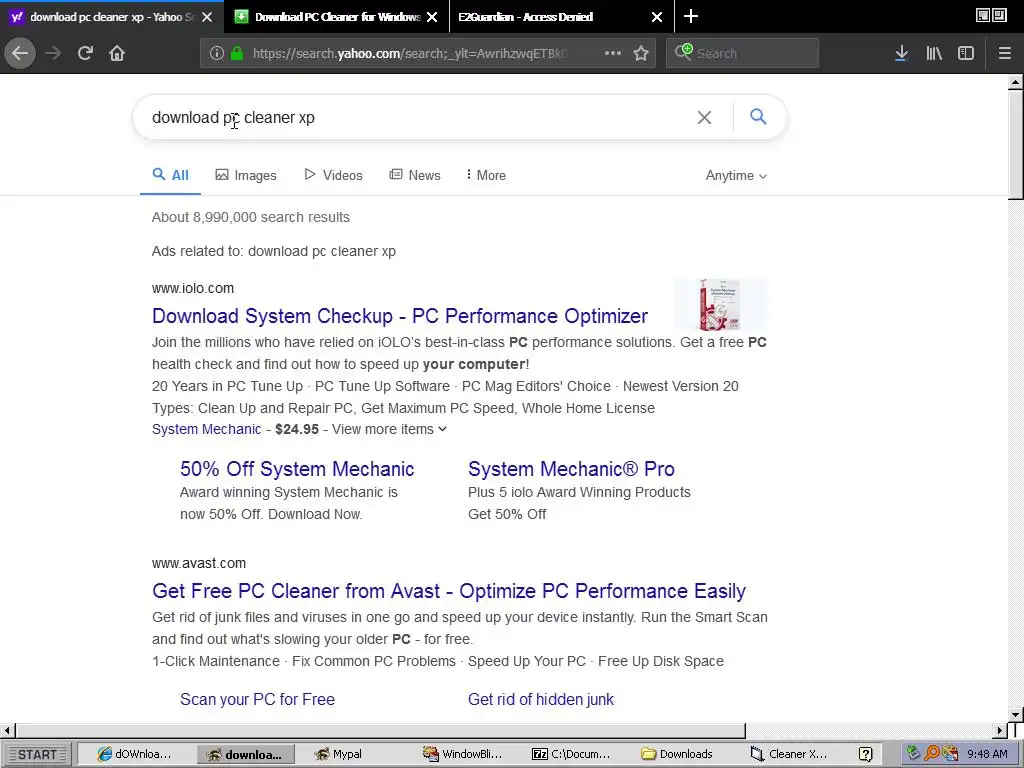Open the Downloads folder taskbar item
The image size is (1024, 768).
(677, 754)
